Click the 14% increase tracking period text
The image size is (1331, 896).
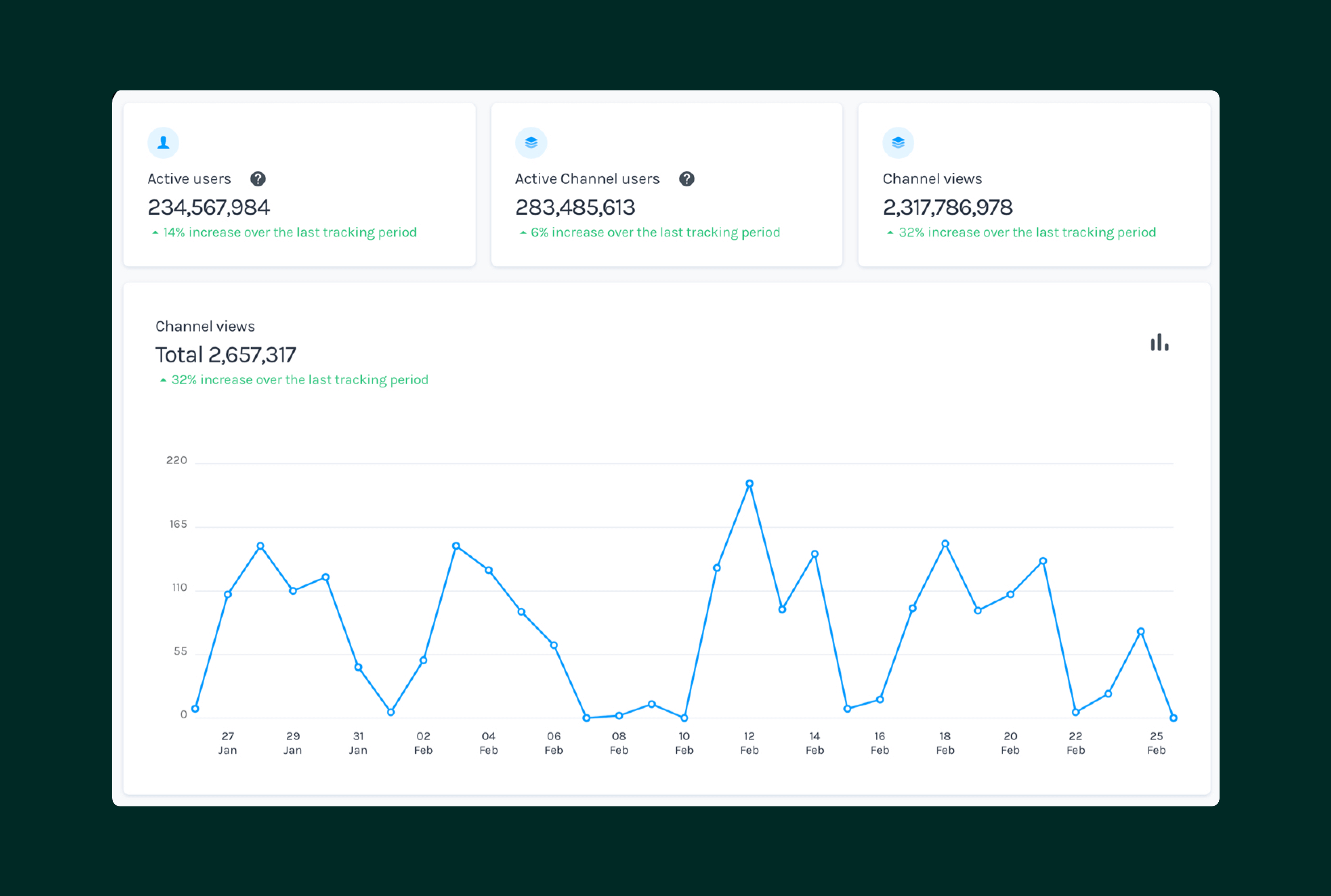coord(289,232)
